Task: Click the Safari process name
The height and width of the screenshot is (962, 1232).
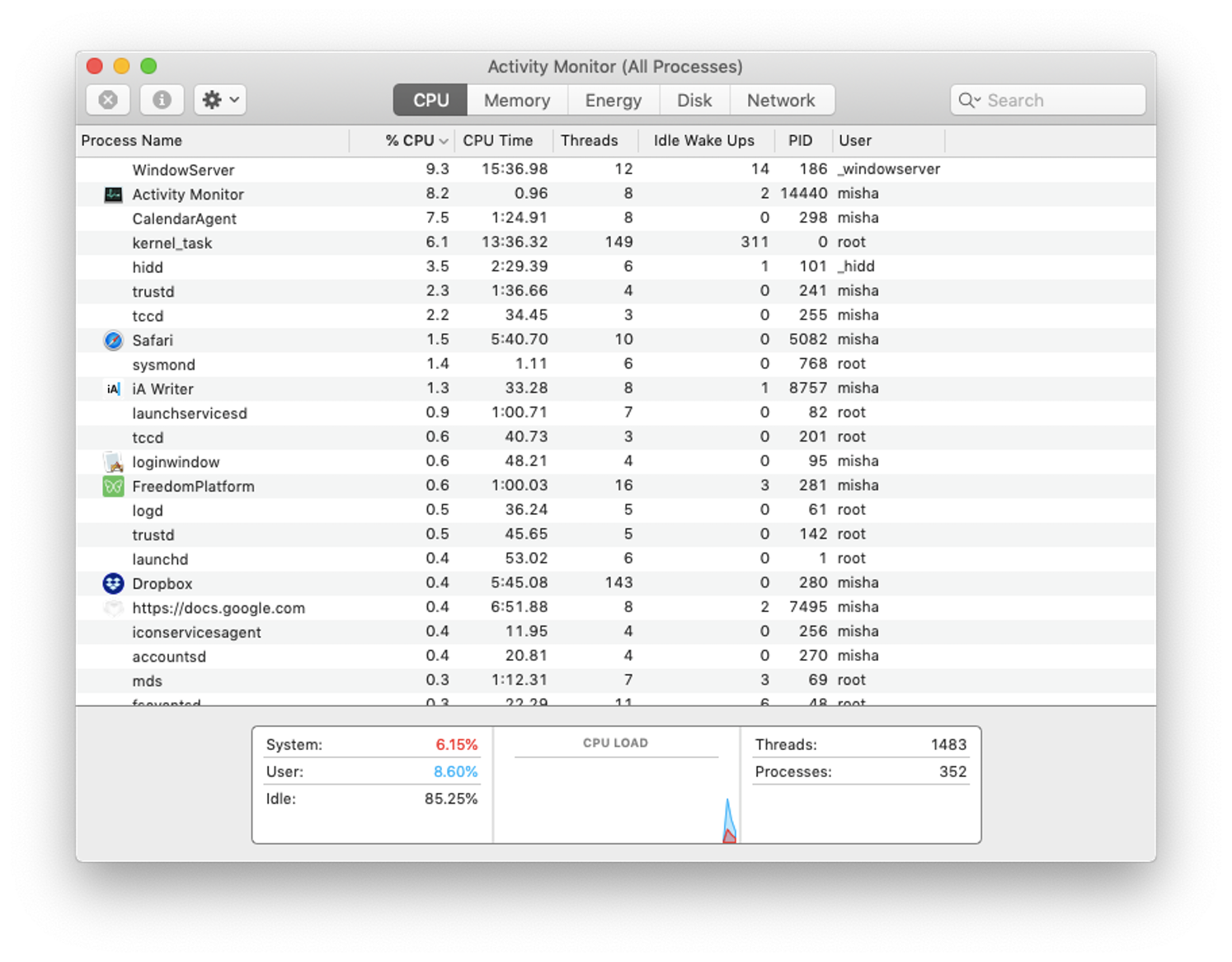Action: click(153, 340)
